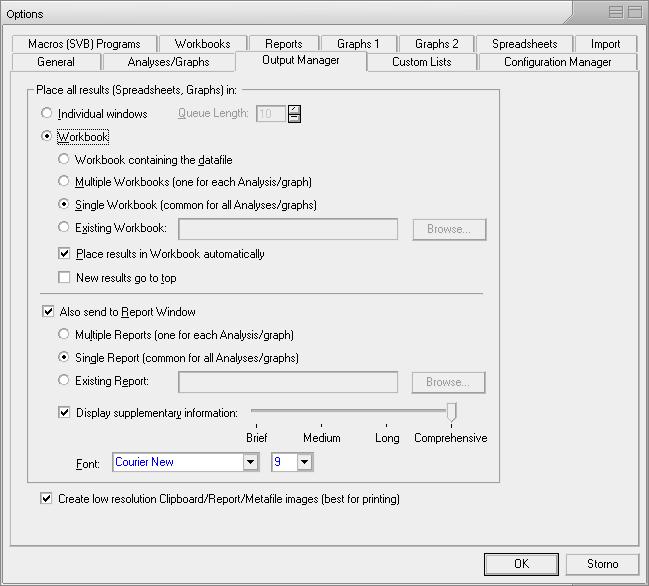The height and width of the screenshot is (586, 649).
Task: Click the Existing Report path field
Action: 288,382
